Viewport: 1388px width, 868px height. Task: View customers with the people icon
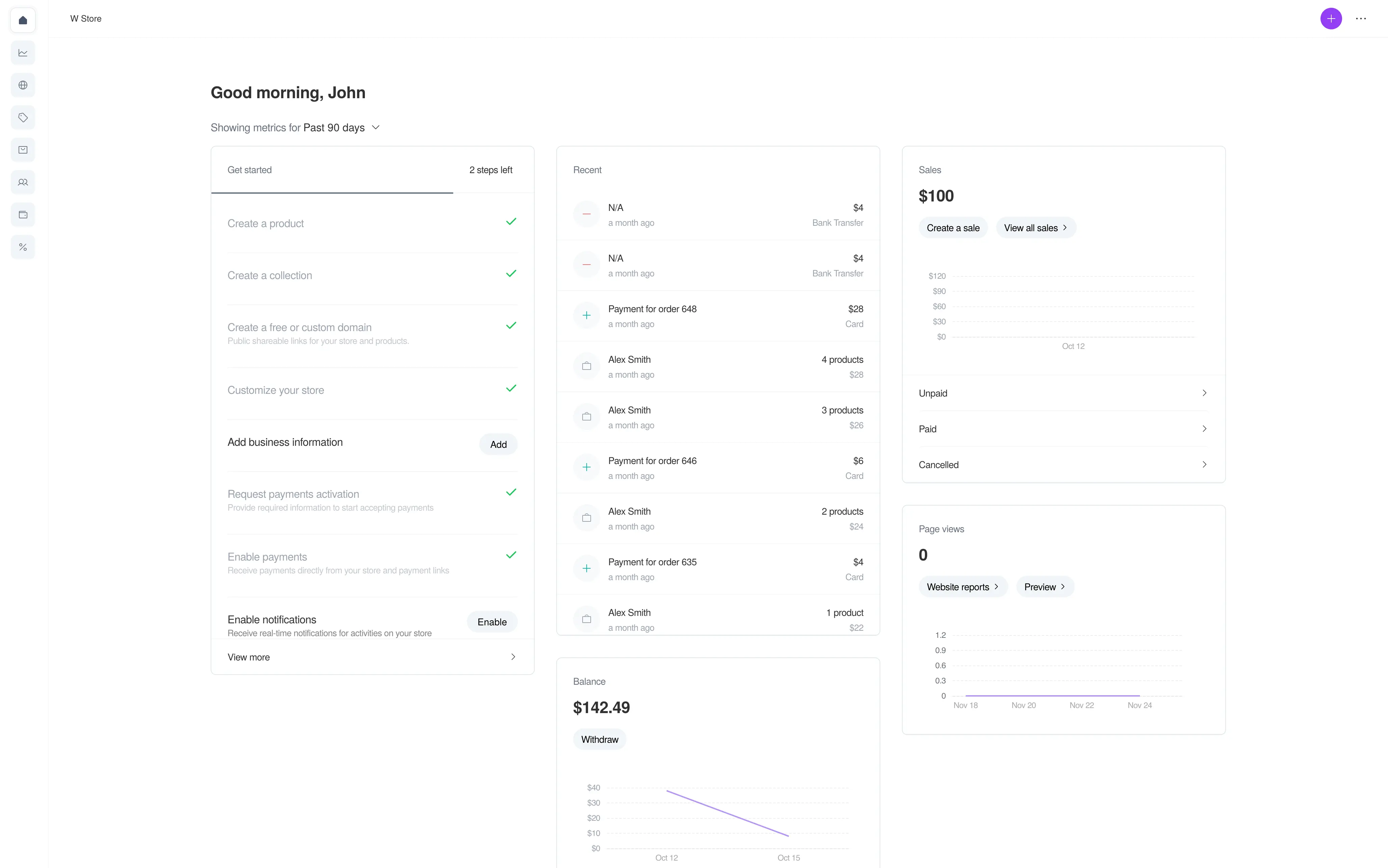tap(23, 182)
